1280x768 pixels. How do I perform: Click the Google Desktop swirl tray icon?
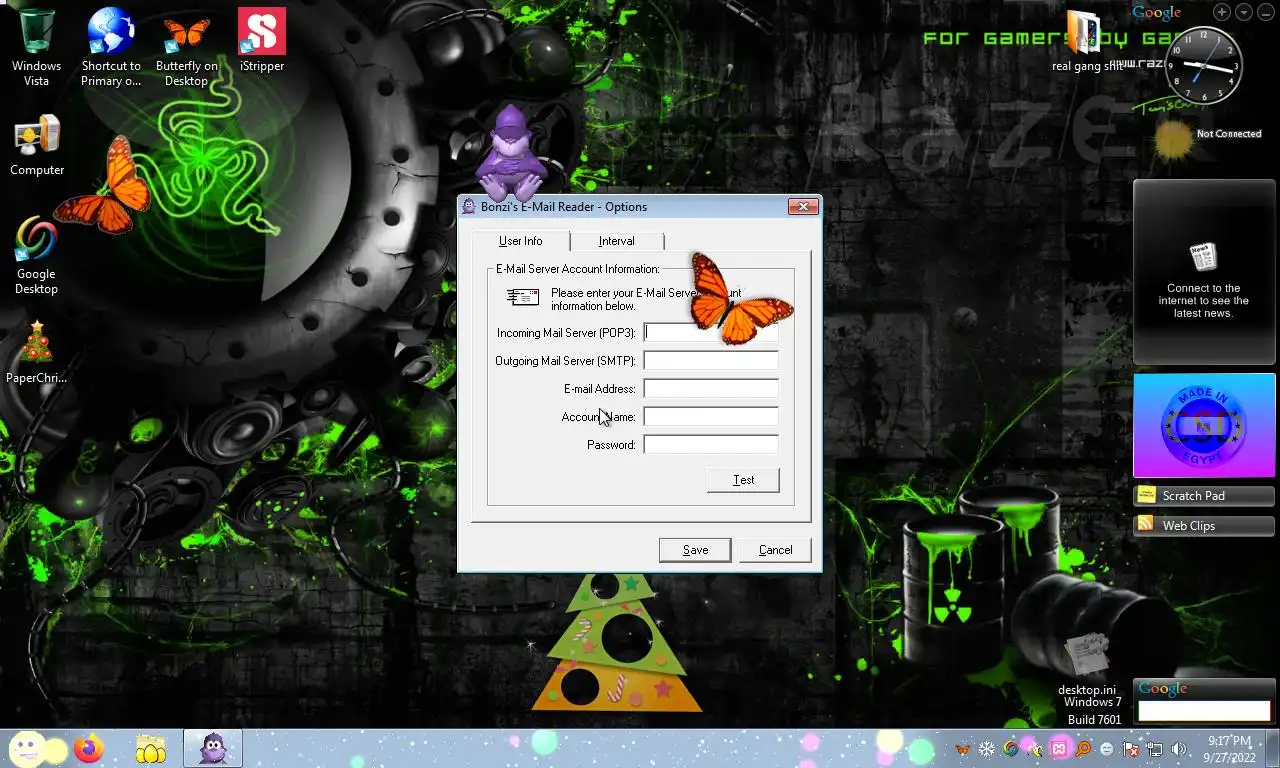(x=1011, y=749)
